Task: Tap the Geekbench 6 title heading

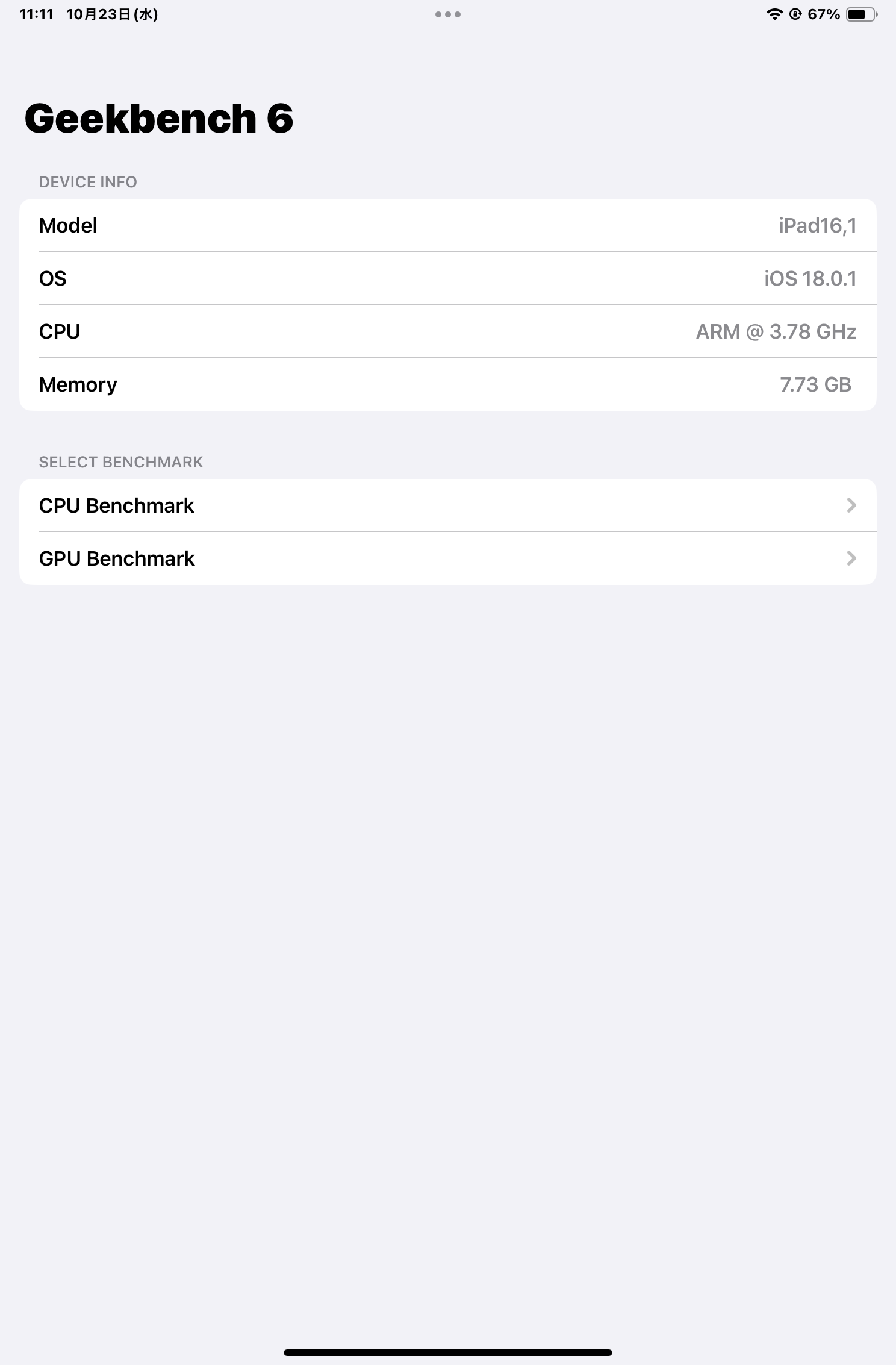Action: pyautogui.click(x=159, y=118)
